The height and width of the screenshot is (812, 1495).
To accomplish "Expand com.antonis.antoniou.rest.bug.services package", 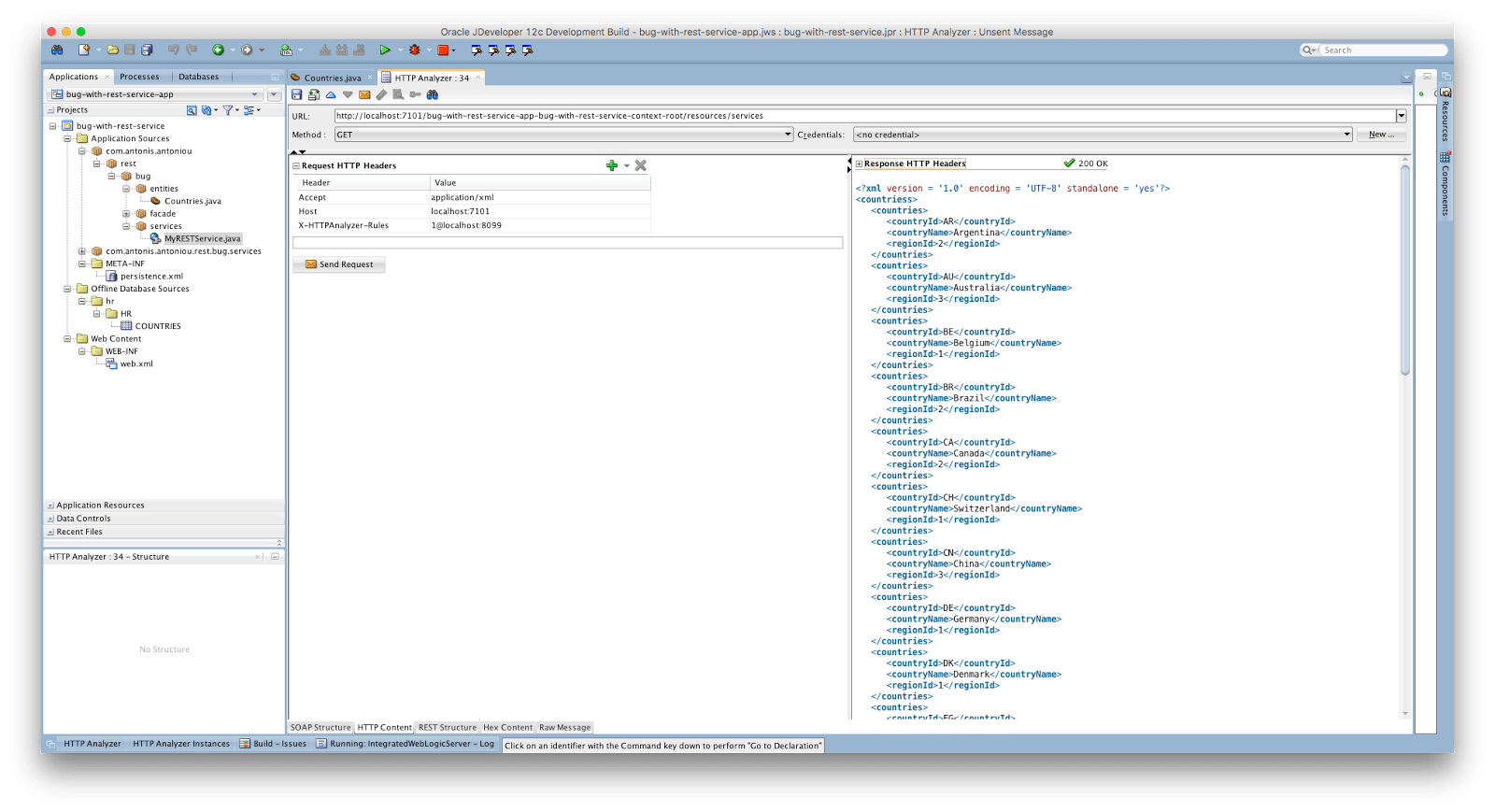I will (83, 251).
